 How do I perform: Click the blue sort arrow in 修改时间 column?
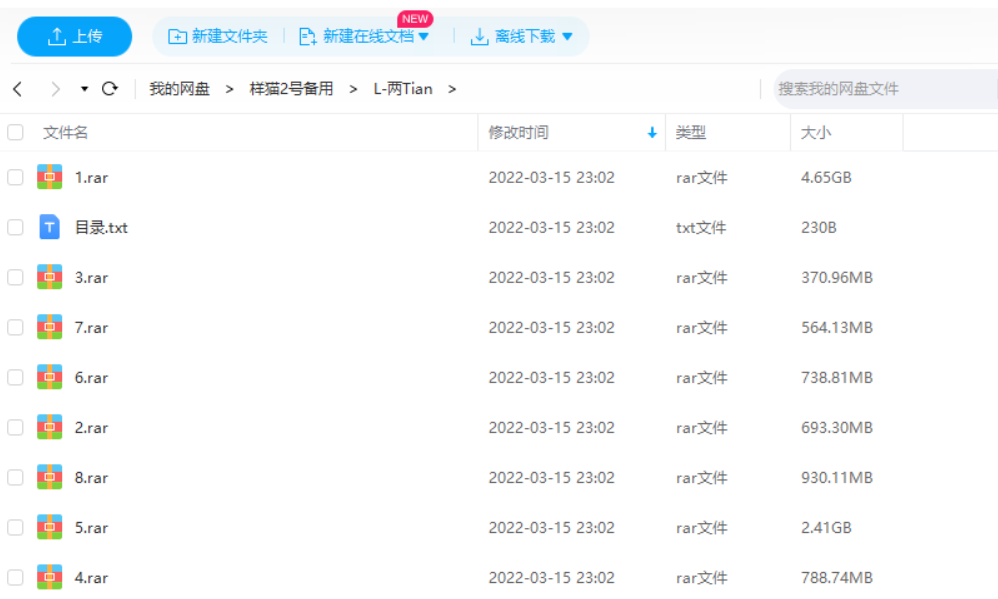[652, 133]
